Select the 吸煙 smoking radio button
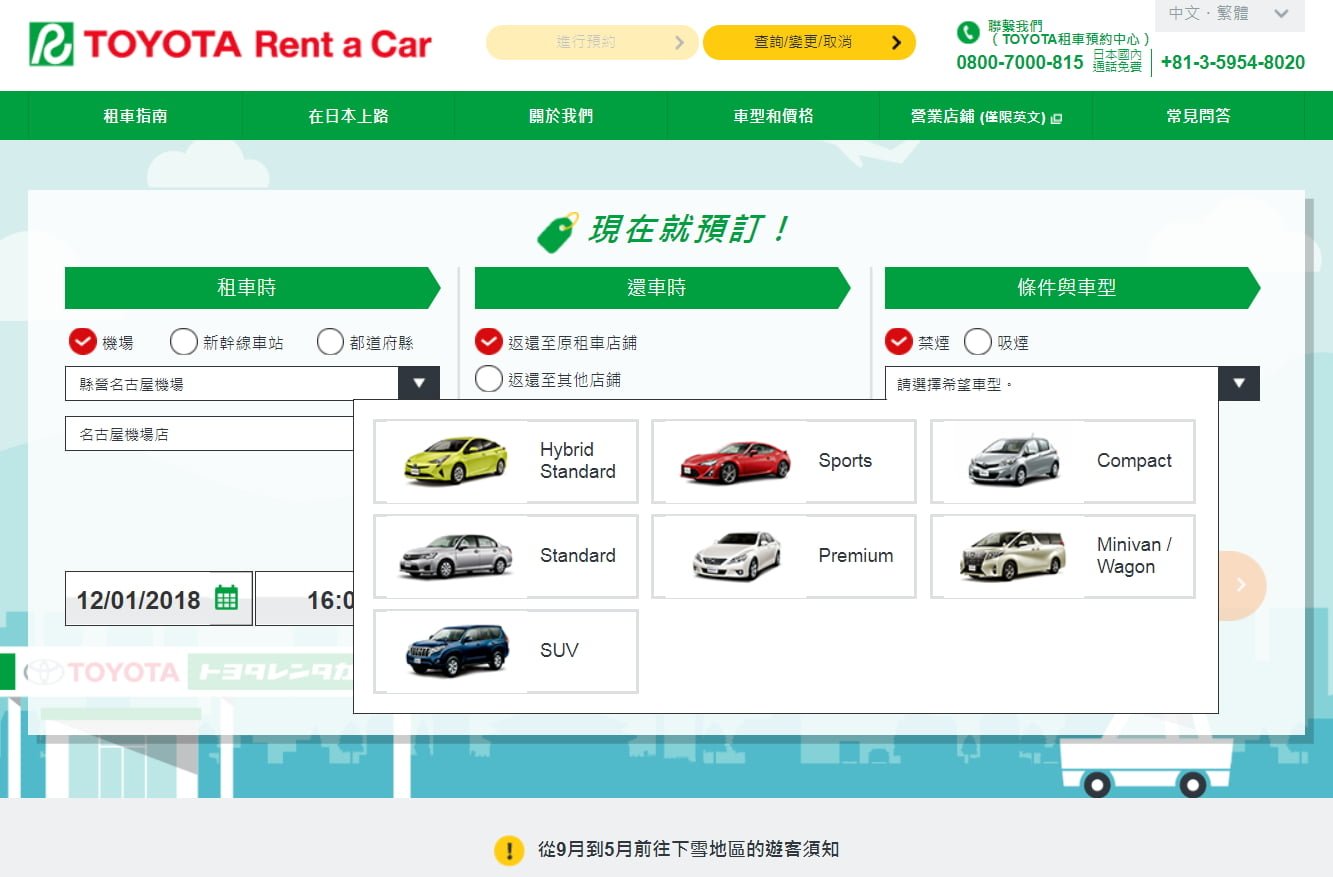The image size is (1333, 877). [x=977, y=342]
